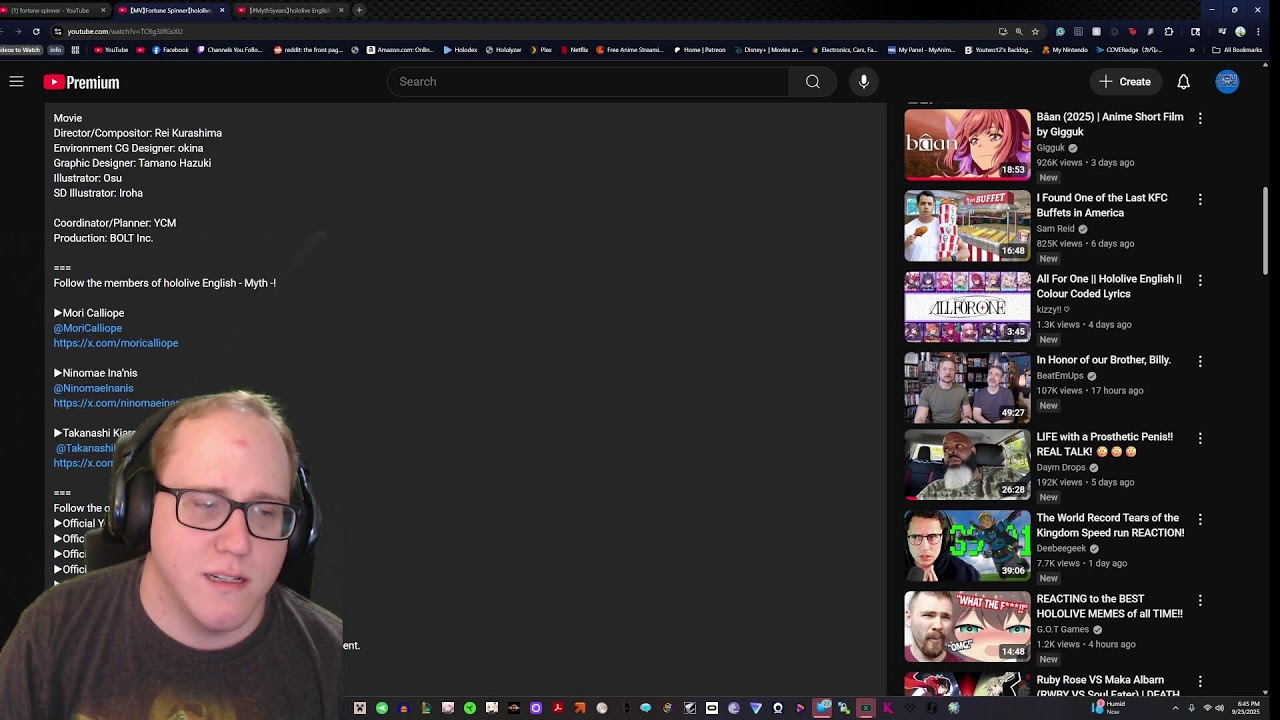The width and height of the screenshot is (1280, 720).
Task: Open the Tears of the Kingdom reaction thumbnail
Action: point(967,546)
